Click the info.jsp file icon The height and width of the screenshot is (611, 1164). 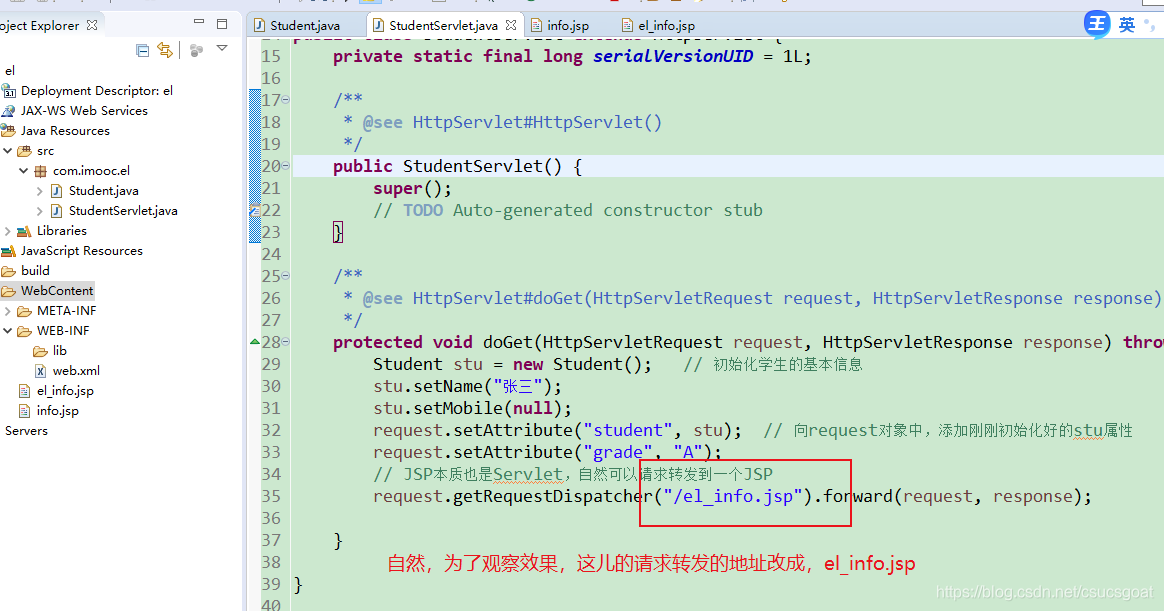coord(24,411)
